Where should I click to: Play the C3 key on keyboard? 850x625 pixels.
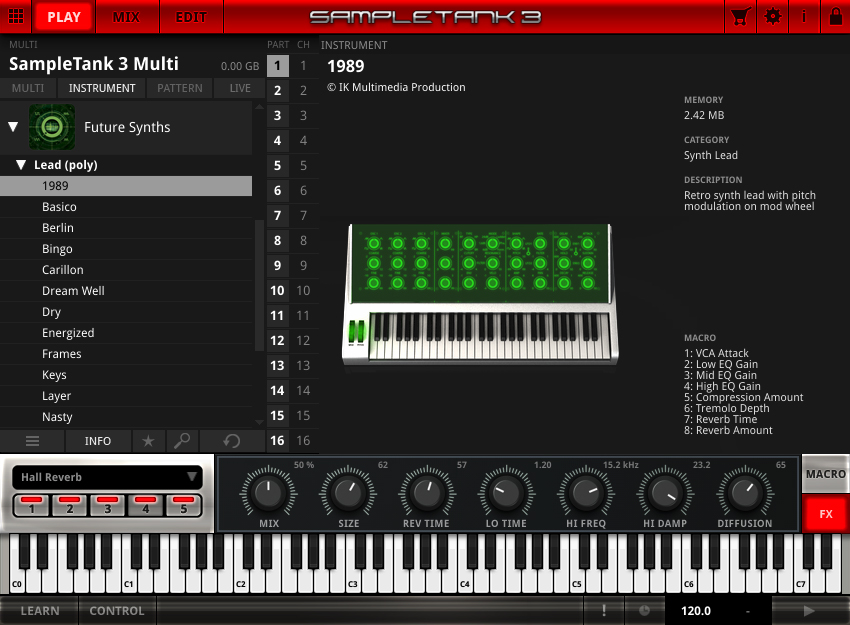[352, 575]
